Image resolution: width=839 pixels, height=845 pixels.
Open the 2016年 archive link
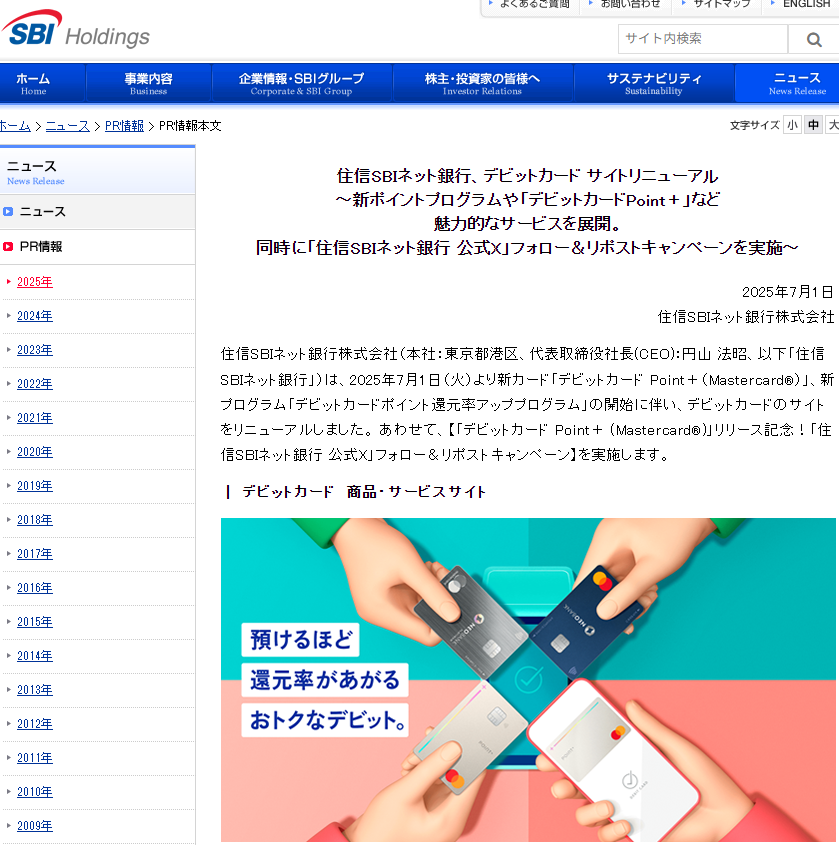tap(34, 587)
